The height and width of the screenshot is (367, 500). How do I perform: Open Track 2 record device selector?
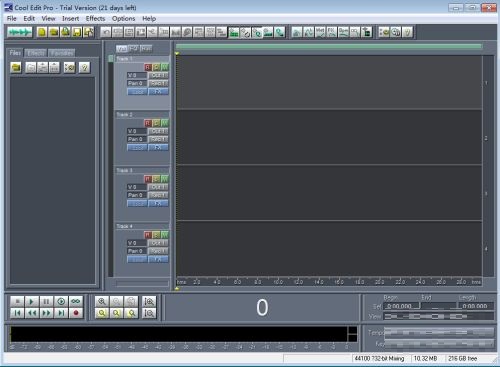point(158,139)
